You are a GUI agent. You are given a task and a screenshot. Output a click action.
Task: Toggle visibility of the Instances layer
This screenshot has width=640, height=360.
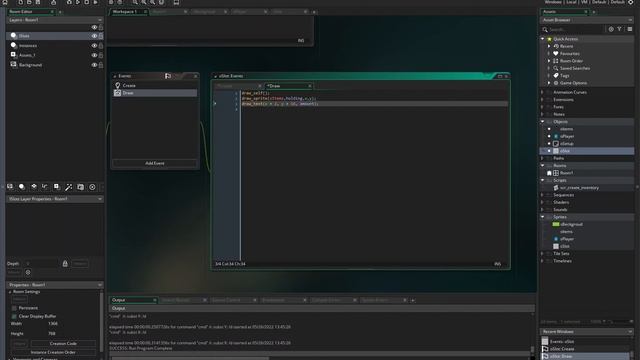point(94,46)
